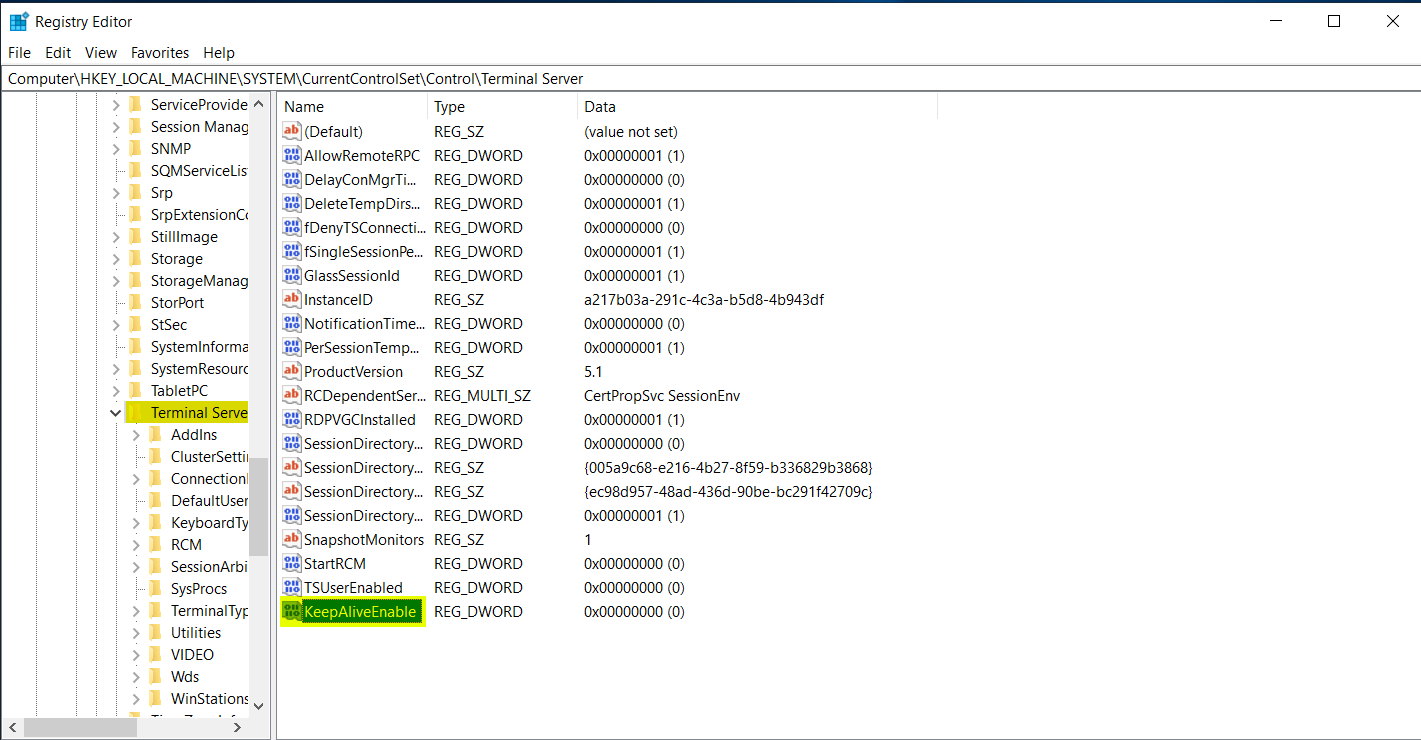
Task: Expand the WinStations subkey
Action: [x=136, y=699]
